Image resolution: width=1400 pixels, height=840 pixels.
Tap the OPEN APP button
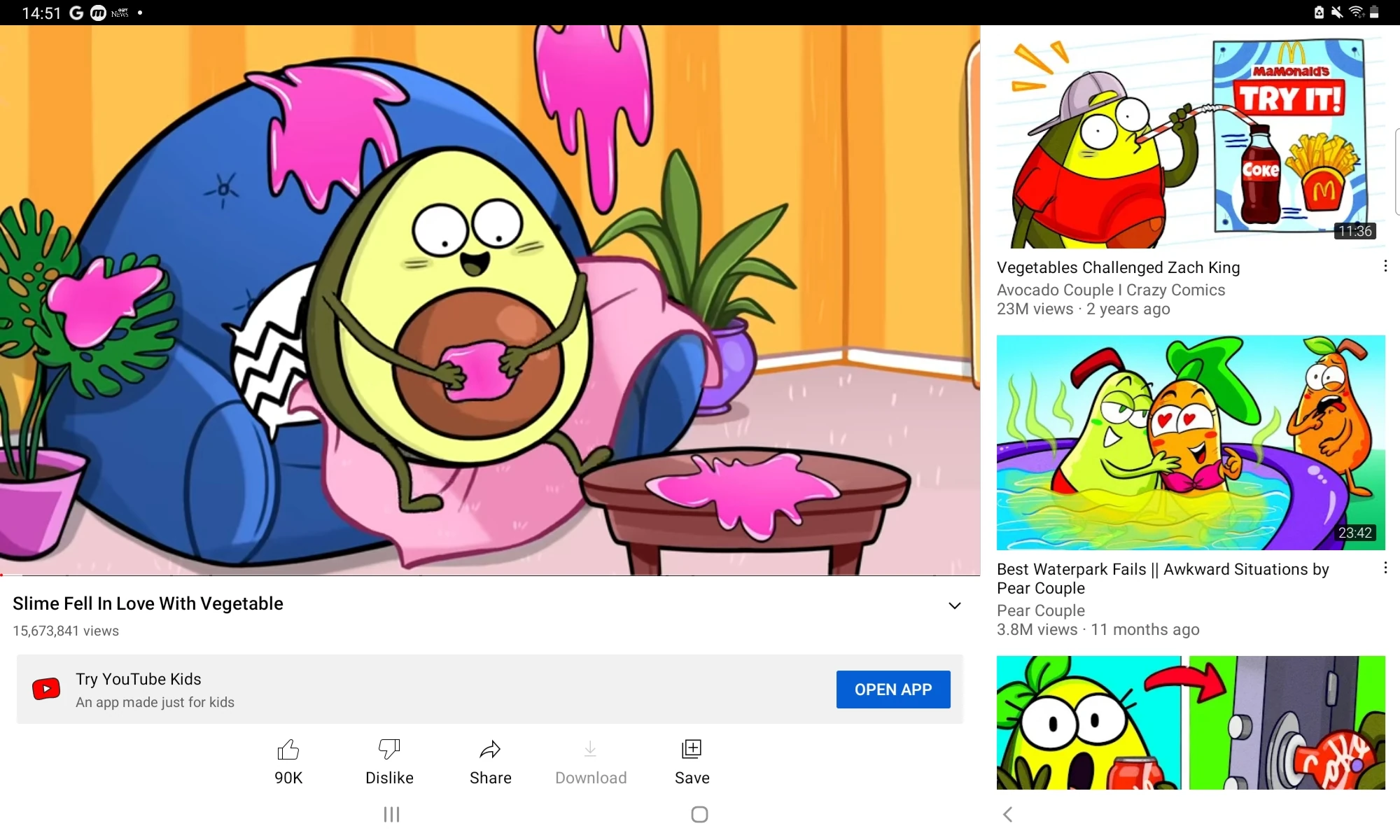892,689
